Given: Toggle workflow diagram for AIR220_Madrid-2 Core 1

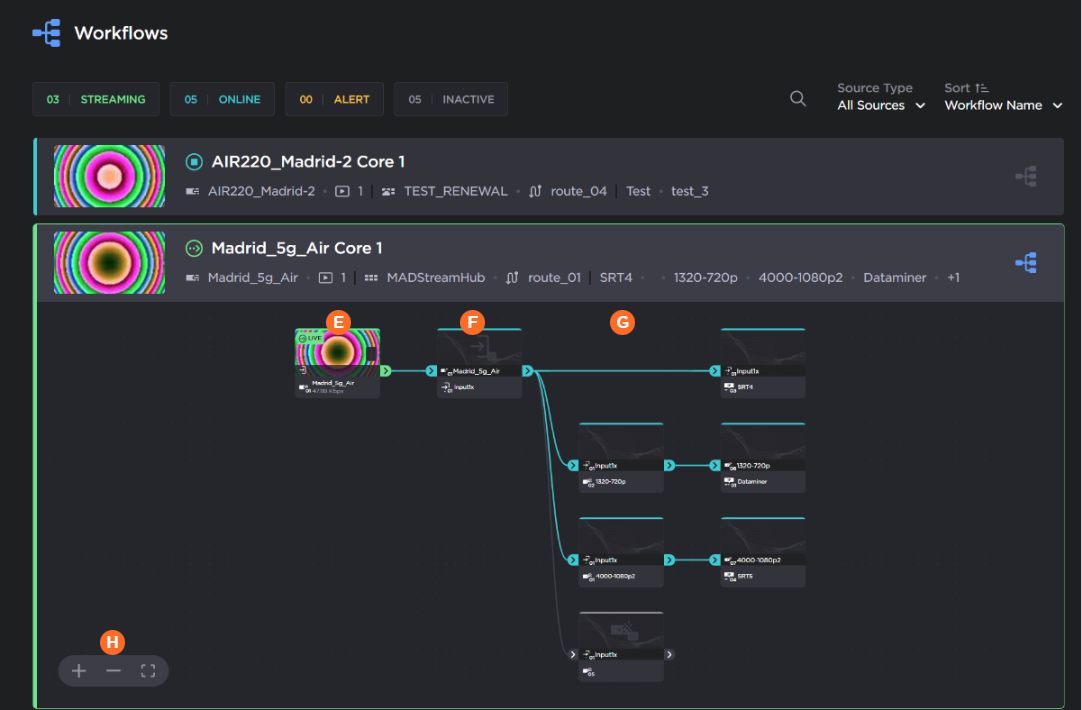Looking at the screenshot, I should pyautogui.click(x=1025, y=177).
